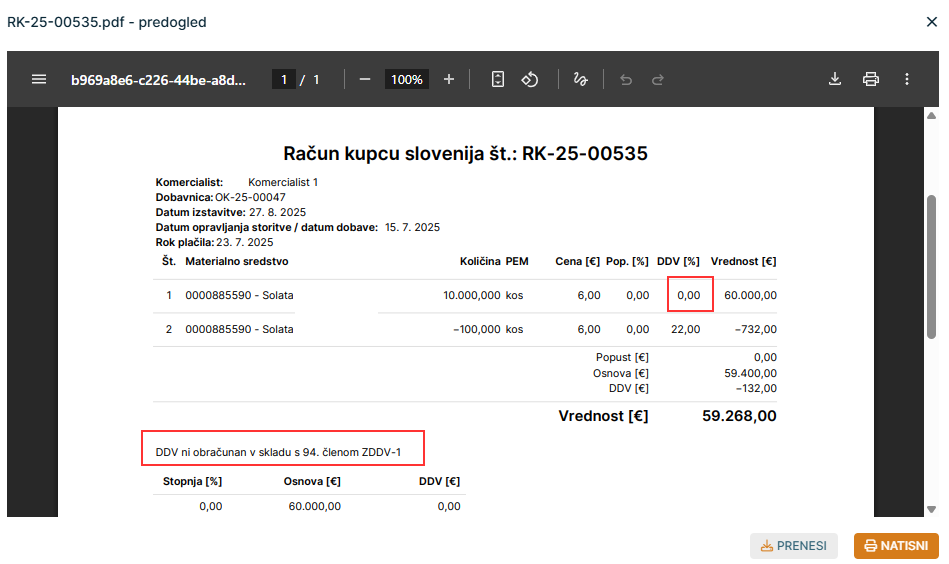Download the PDF using toolbar icon
The image size is (949, 564).
click(x=835, y=79)
